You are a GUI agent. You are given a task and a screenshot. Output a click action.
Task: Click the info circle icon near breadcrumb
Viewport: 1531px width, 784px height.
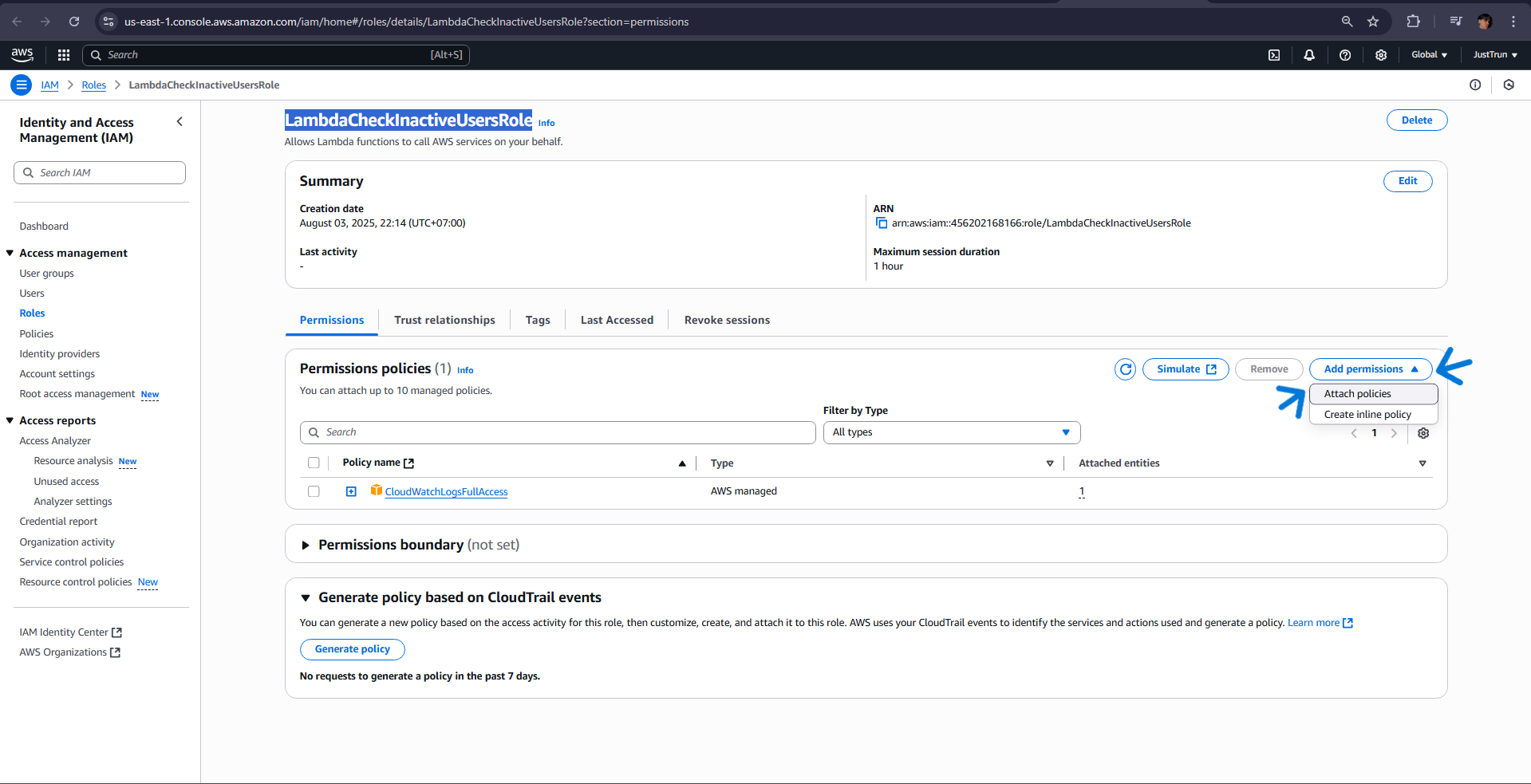pos(1475,85)
